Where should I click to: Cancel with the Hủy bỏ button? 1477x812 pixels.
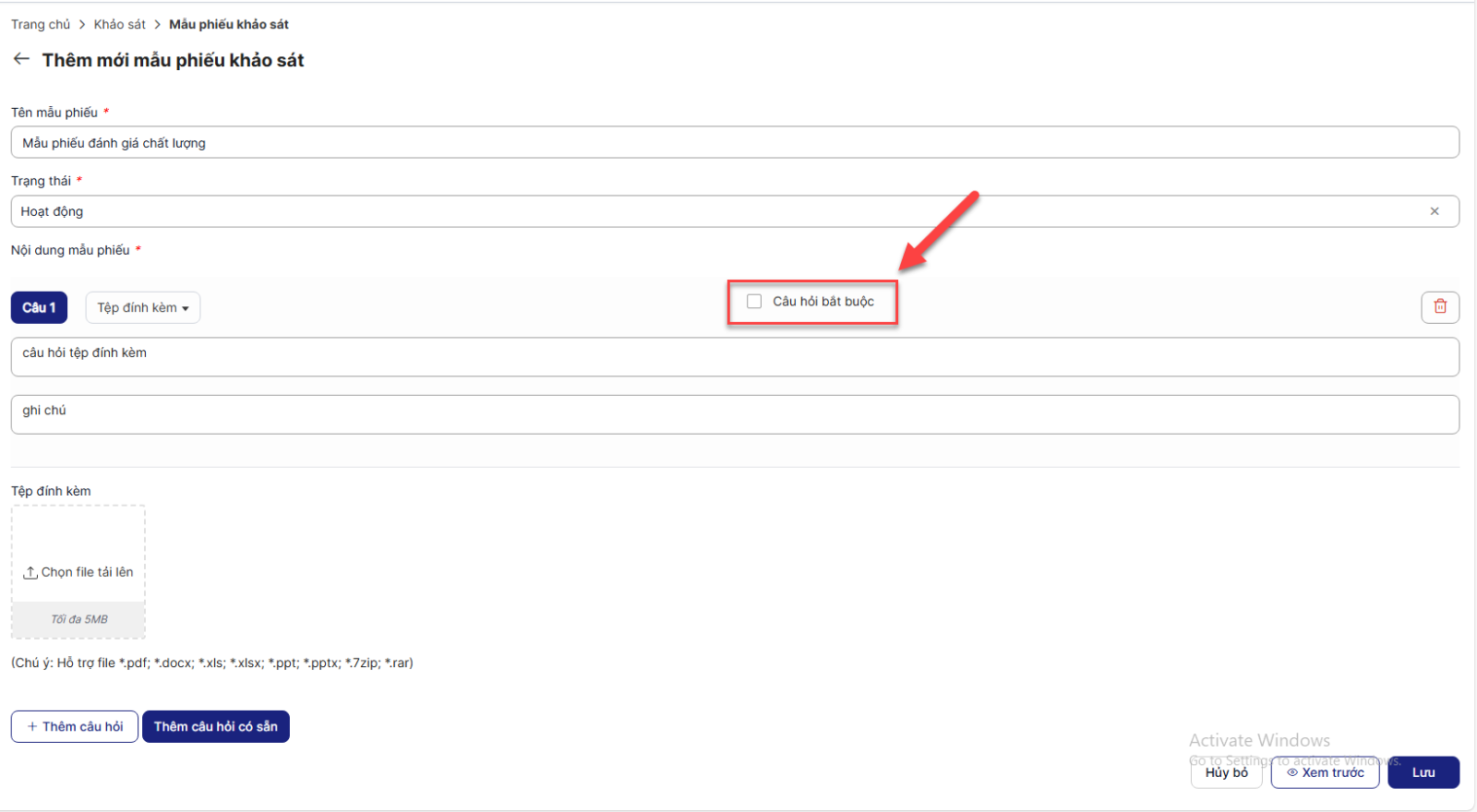click(1226, 772)
